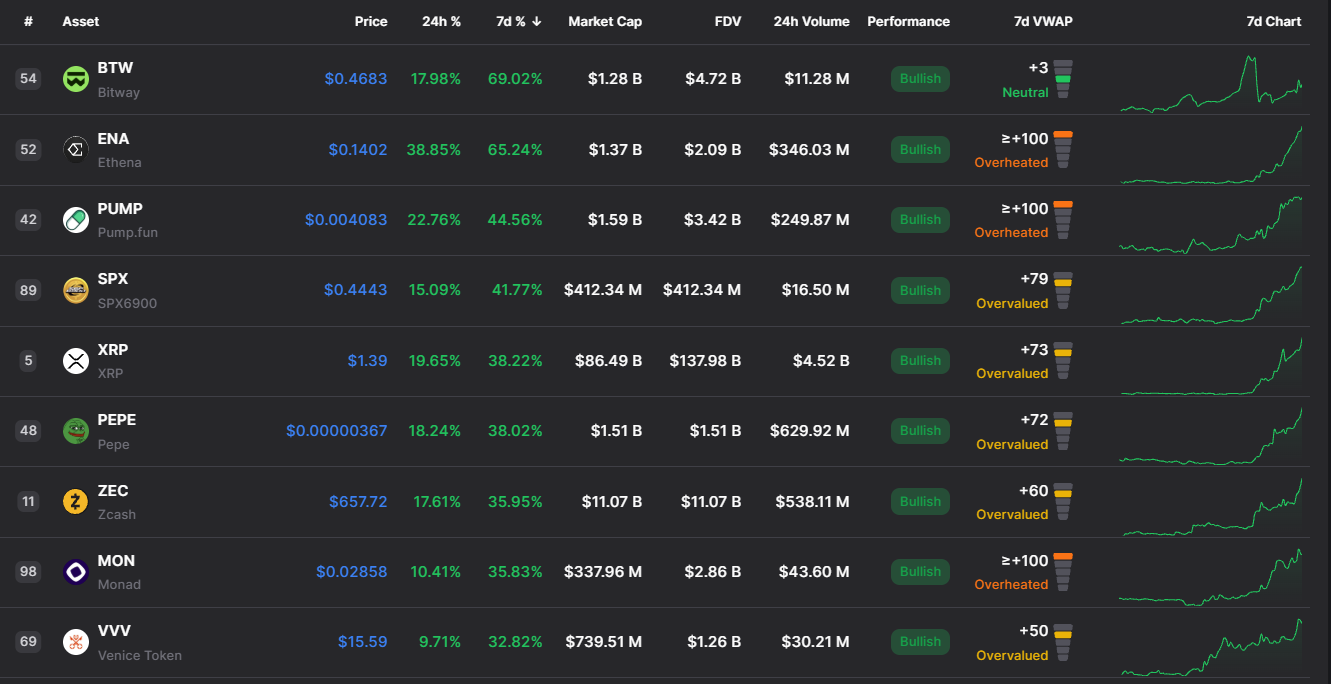Click the VWAP gauge icon in MON row
The height and width of the screenshot is (684, 1331).
coord(1063,572)
